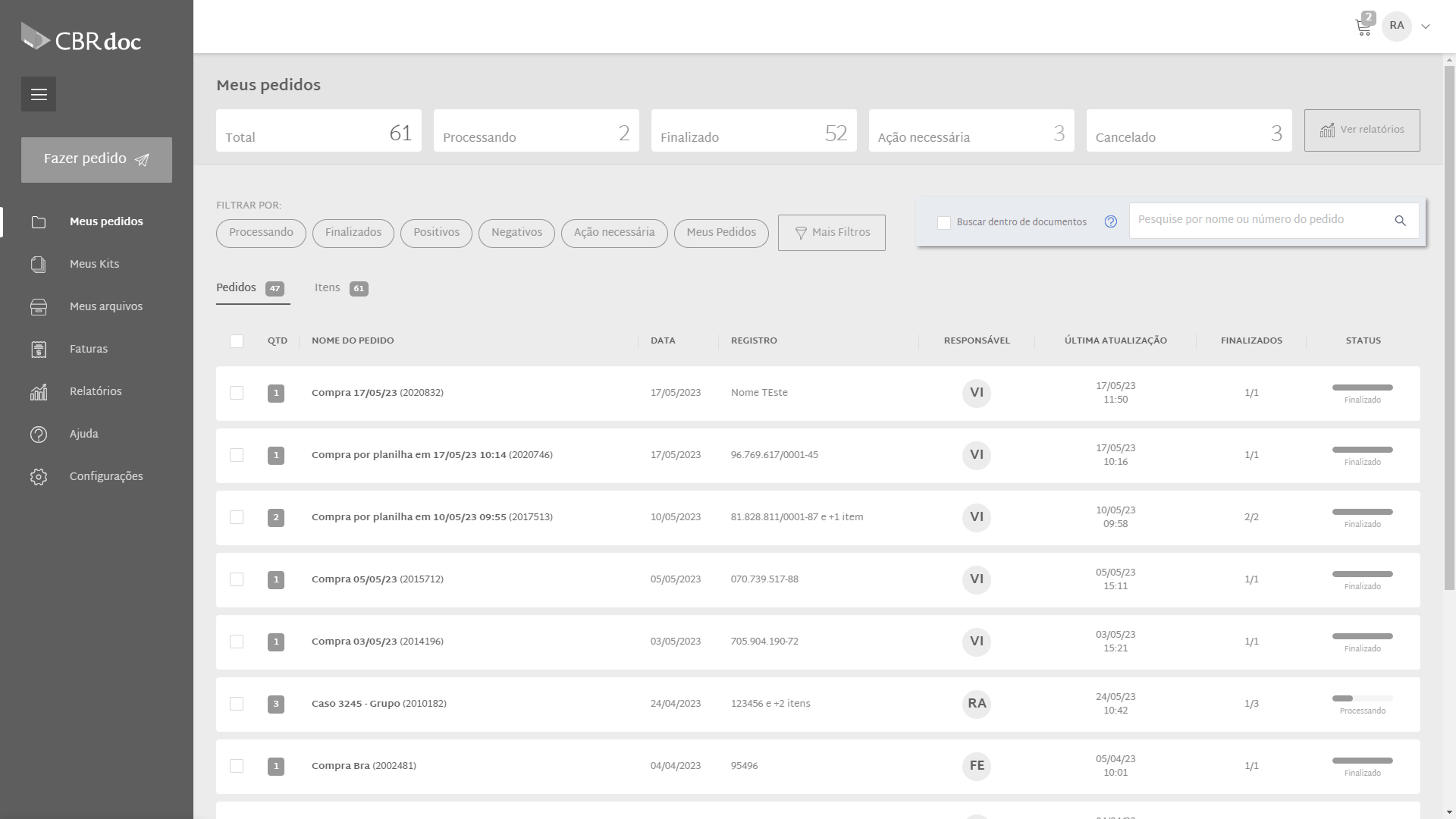
Task: Apply the Negativos filter chip
Action: [x=517, y=233]
